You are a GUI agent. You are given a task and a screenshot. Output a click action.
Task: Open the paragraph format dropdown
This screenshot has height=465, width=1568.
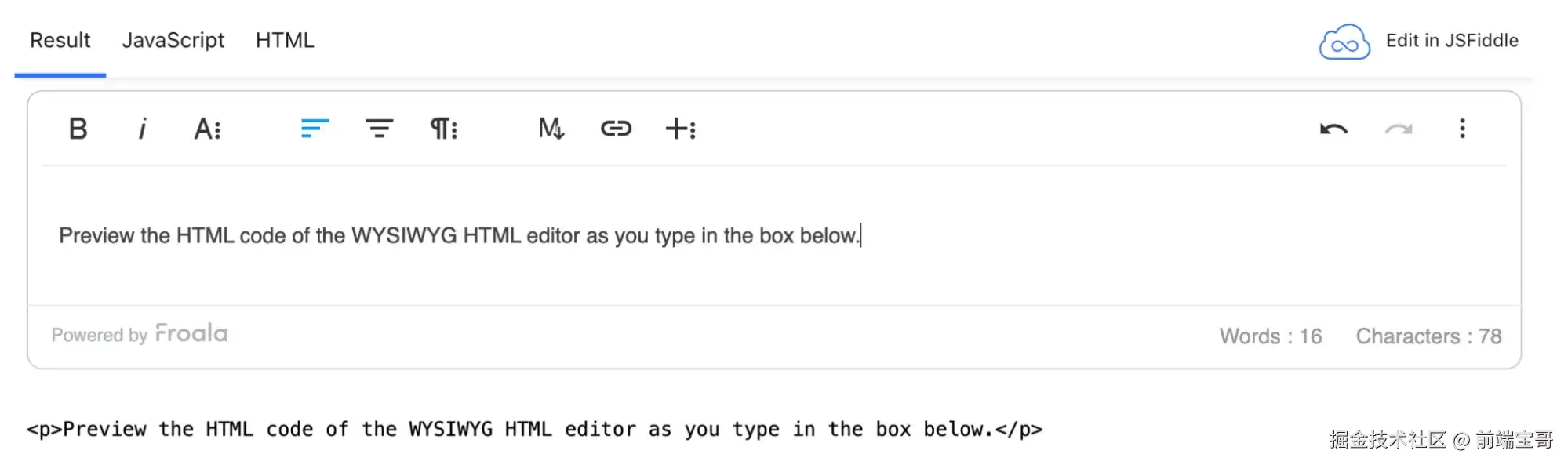(444, 129)
